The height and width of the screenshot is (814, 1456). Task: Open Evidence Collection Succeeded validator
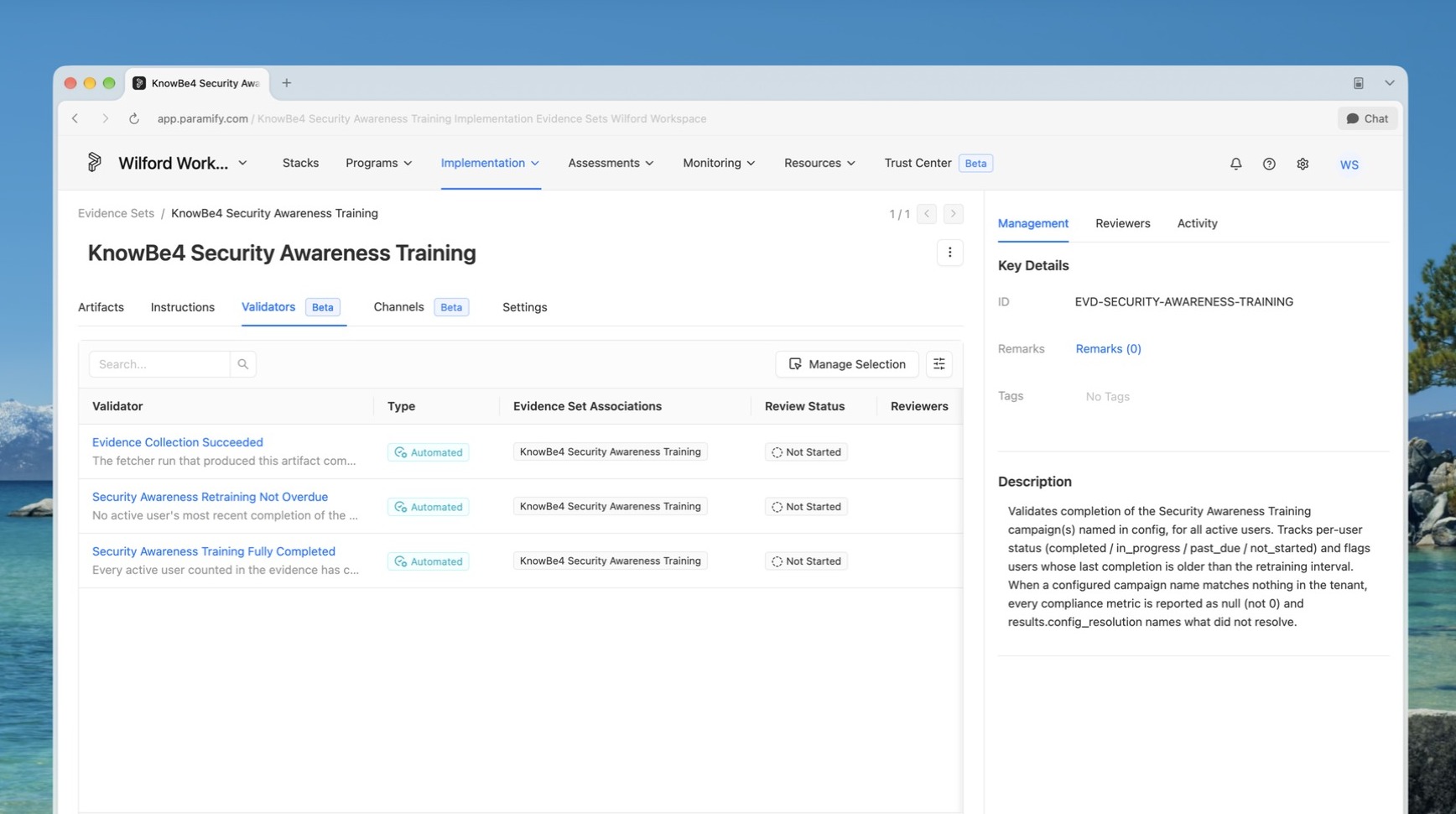tap(177, 442)
